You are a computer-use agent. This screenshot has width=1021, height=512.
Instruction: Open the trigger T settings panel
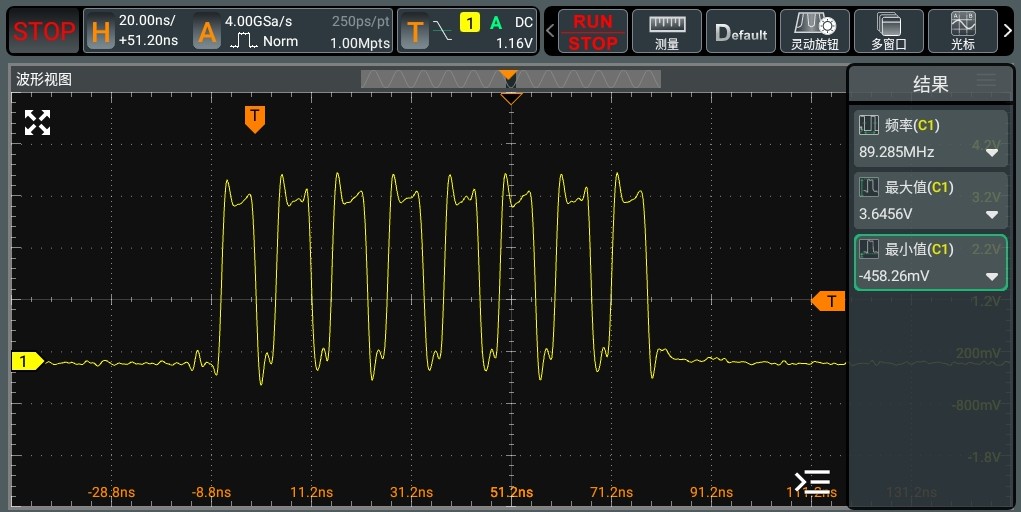click(x=415, y=31)
